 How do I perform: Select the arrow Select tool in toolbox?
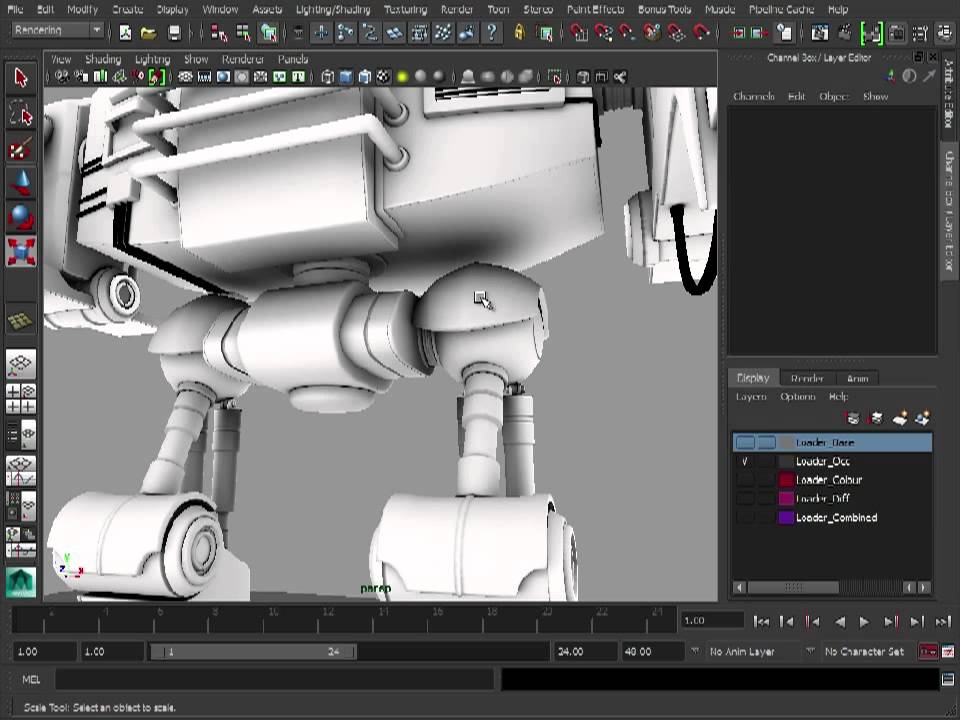21,78
